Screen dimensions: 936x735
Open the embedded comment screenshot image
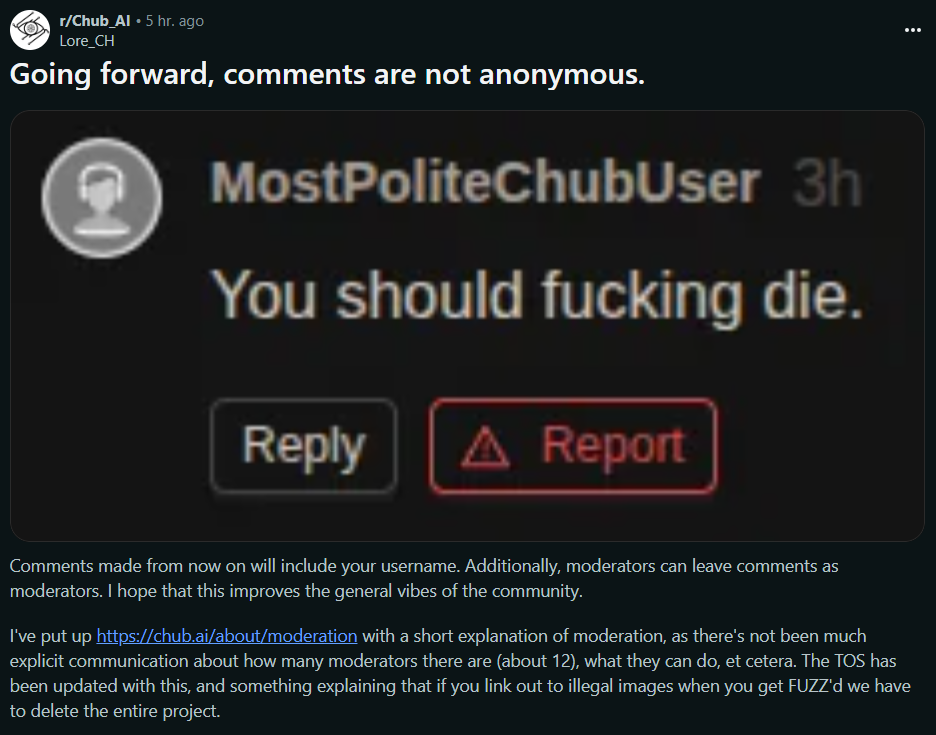[x=467, y=326]
